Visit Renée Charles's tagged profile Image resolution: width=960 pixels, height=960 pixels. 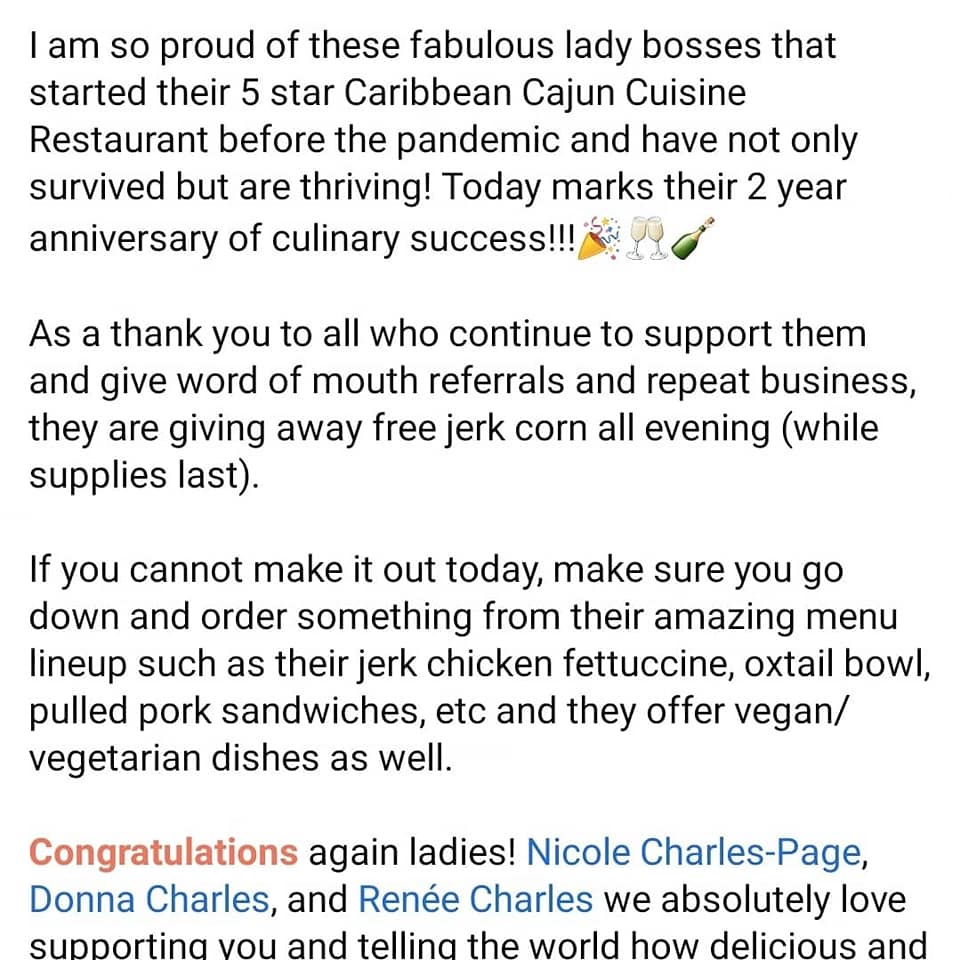(x=475, y=901)
